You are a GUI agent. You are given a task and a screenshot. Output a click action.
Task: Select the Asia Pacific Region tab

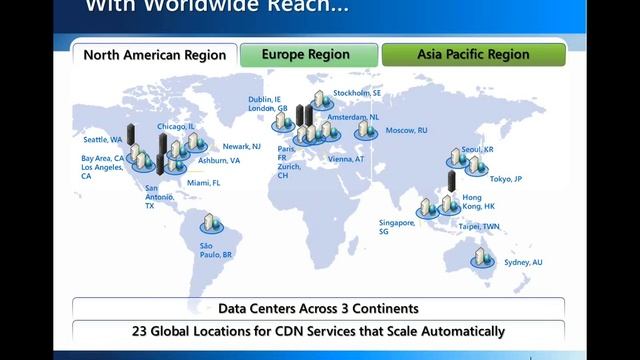click(x=473, y=55)
